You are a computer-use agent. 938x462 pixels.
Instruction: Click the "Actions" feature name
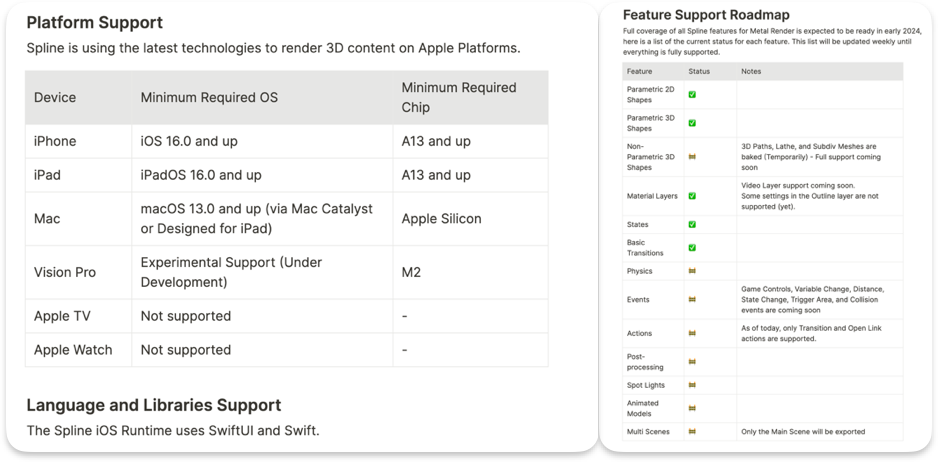[x=639, y=333]
